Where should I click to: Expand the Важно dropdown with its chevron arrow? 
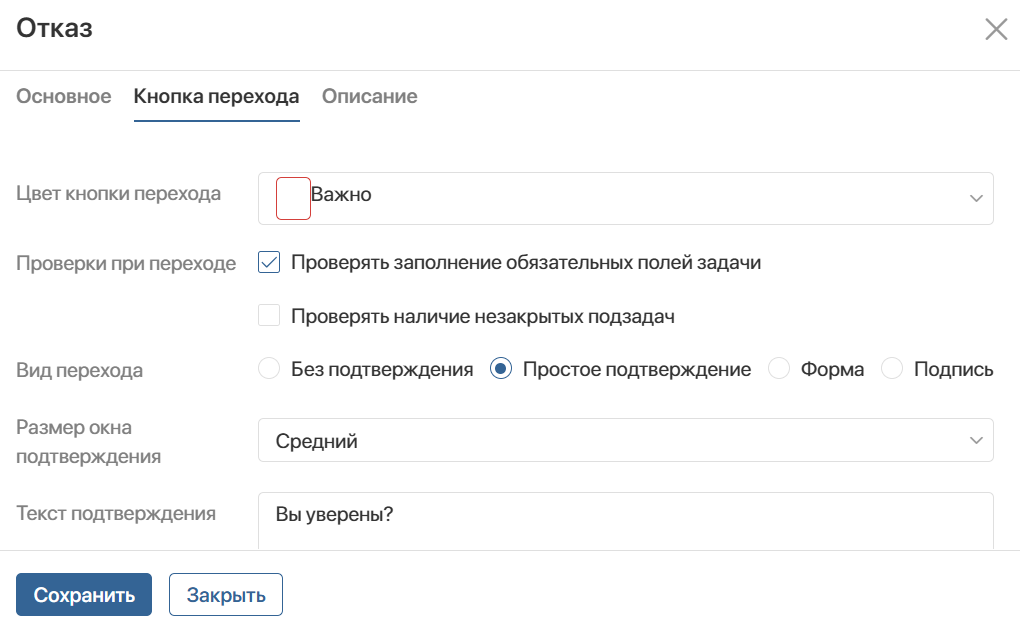coord(976,198)
